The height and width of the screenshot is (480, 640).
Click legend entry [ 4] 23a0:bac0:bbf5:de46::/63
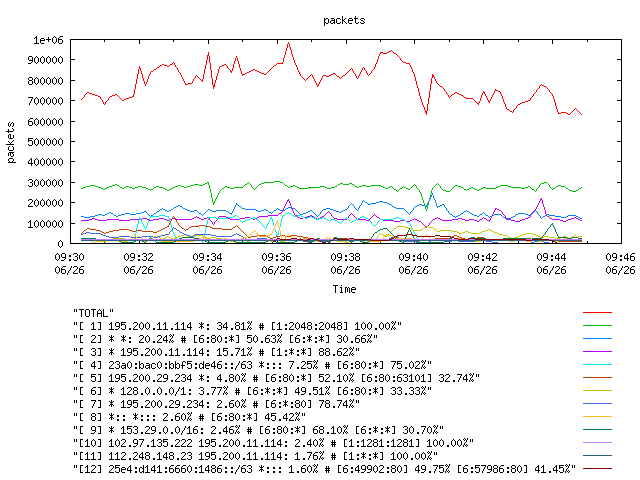pos(252,365)
